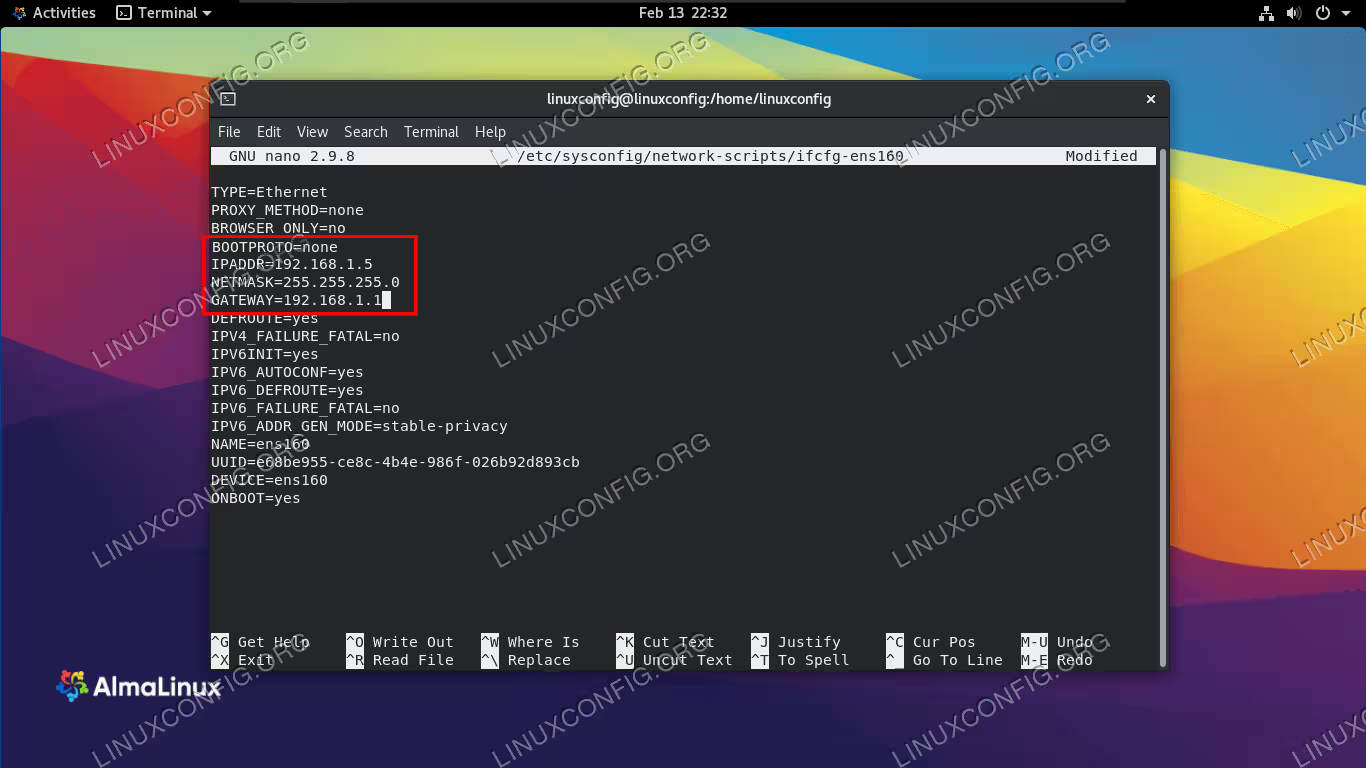Image resolution: width=1366 pixels, height=768 pixels.
Task: Click the DEVICE=ens160 line
Action: click(269, 480)
